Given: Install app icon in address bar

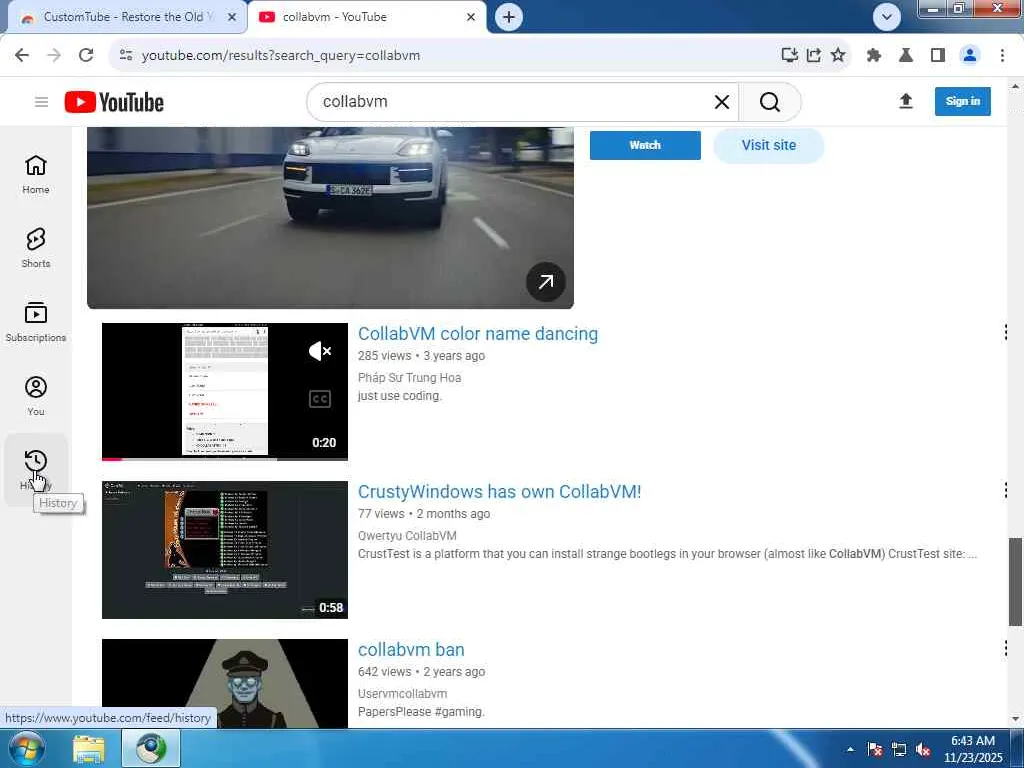Looking at the screenshot, I should coord(790,55).
